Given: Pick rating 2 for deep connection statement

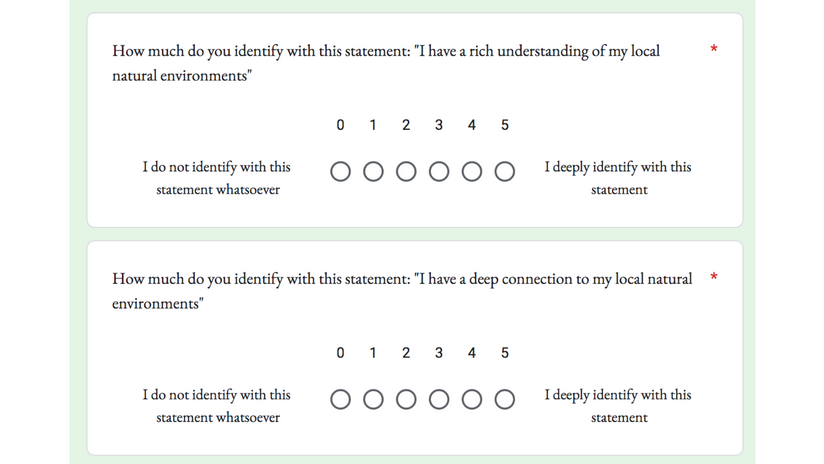Looking at the screenshot, I should click(406, 400).
